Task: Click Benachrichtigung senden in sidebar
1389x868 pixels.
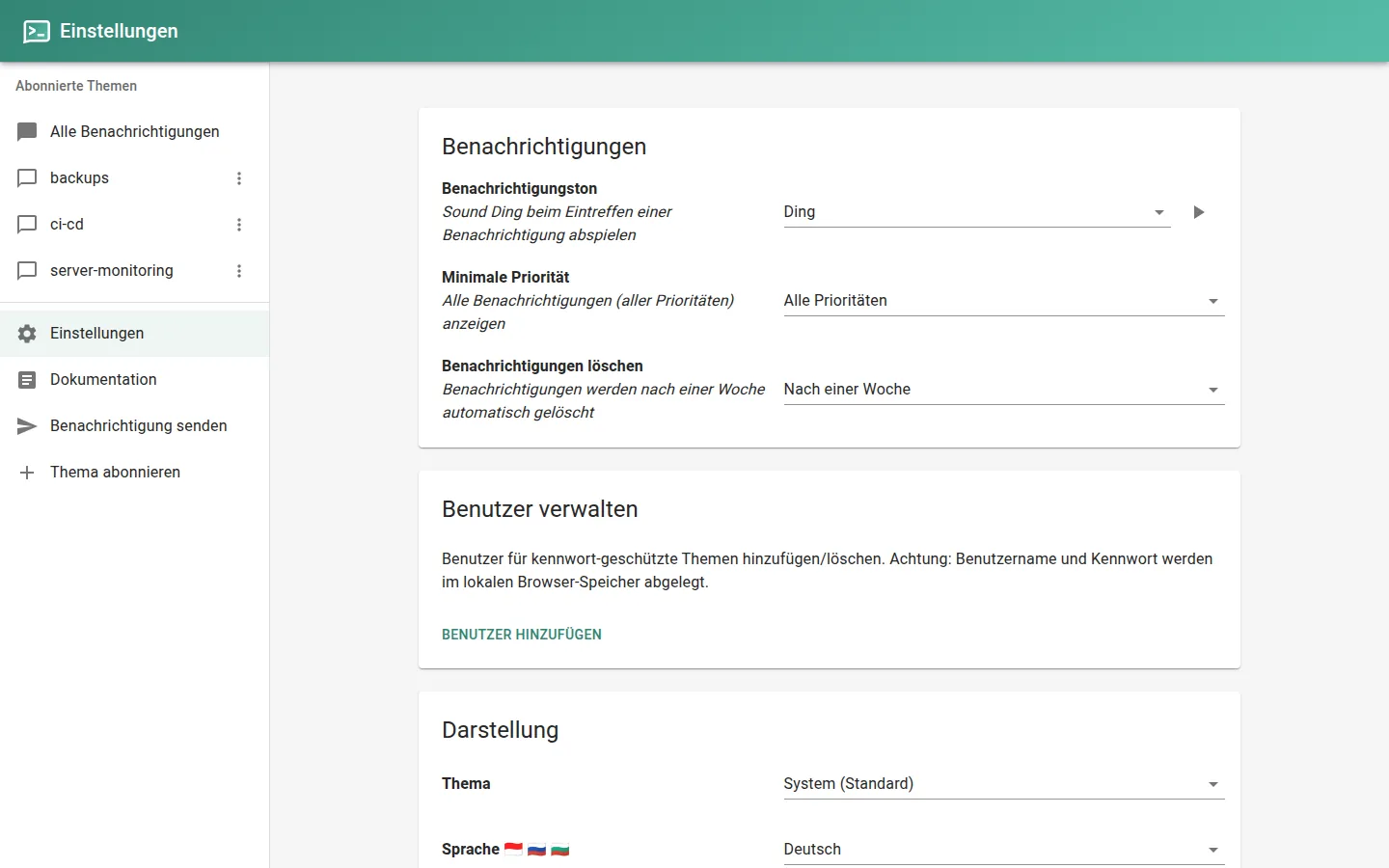Action: point(134,425)
